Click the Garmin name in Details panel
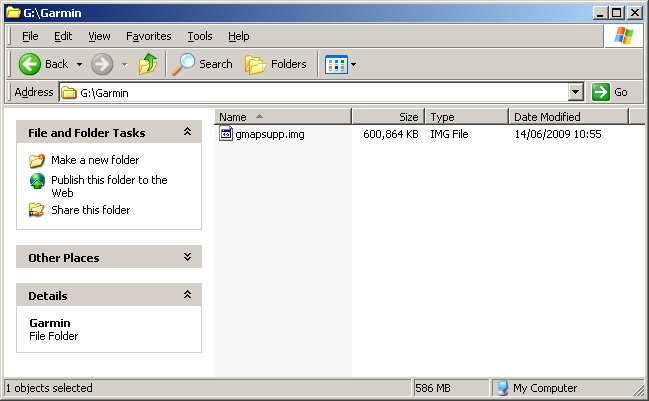The width and height of the screenshot is (649, 401). 50,323
